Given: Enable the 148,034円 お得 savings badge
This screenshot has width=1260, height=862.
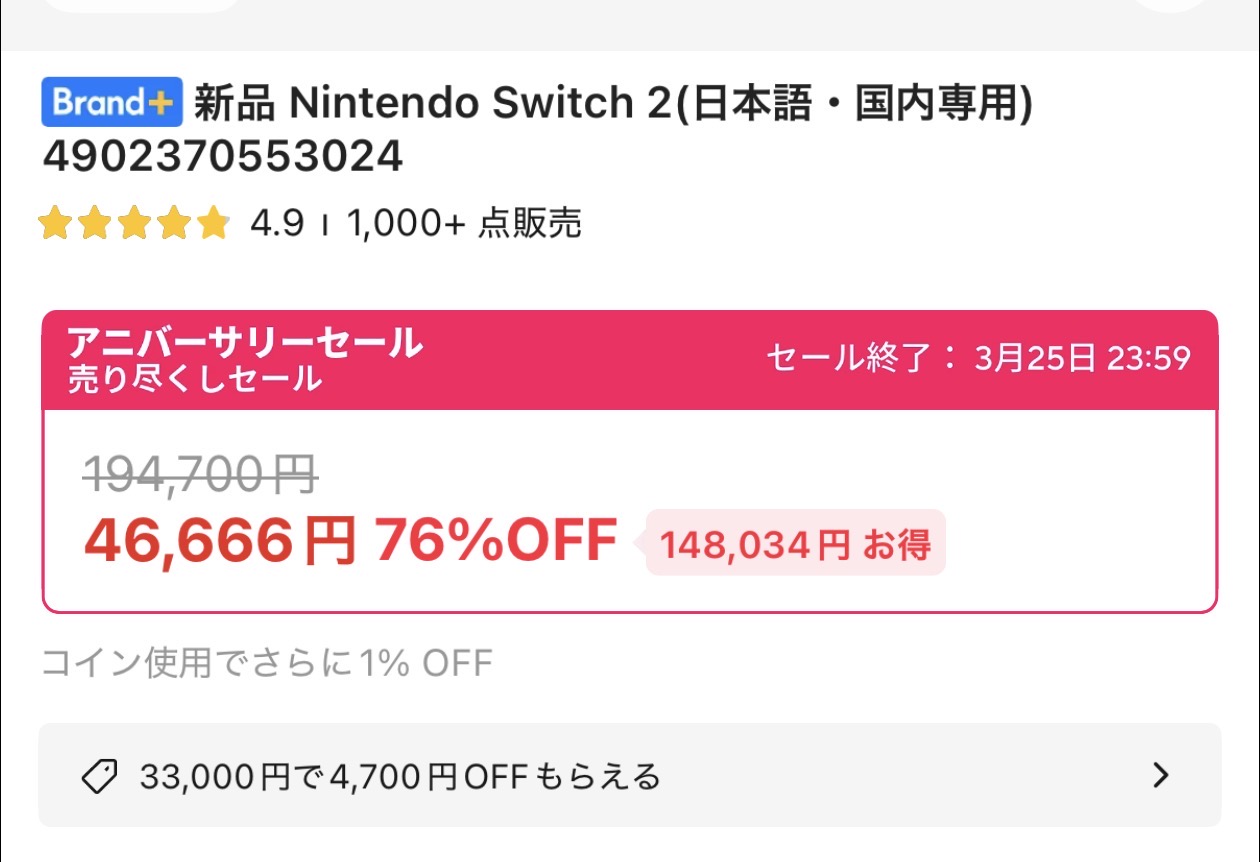Looking at the screenshot, I should tap(795, 543).
